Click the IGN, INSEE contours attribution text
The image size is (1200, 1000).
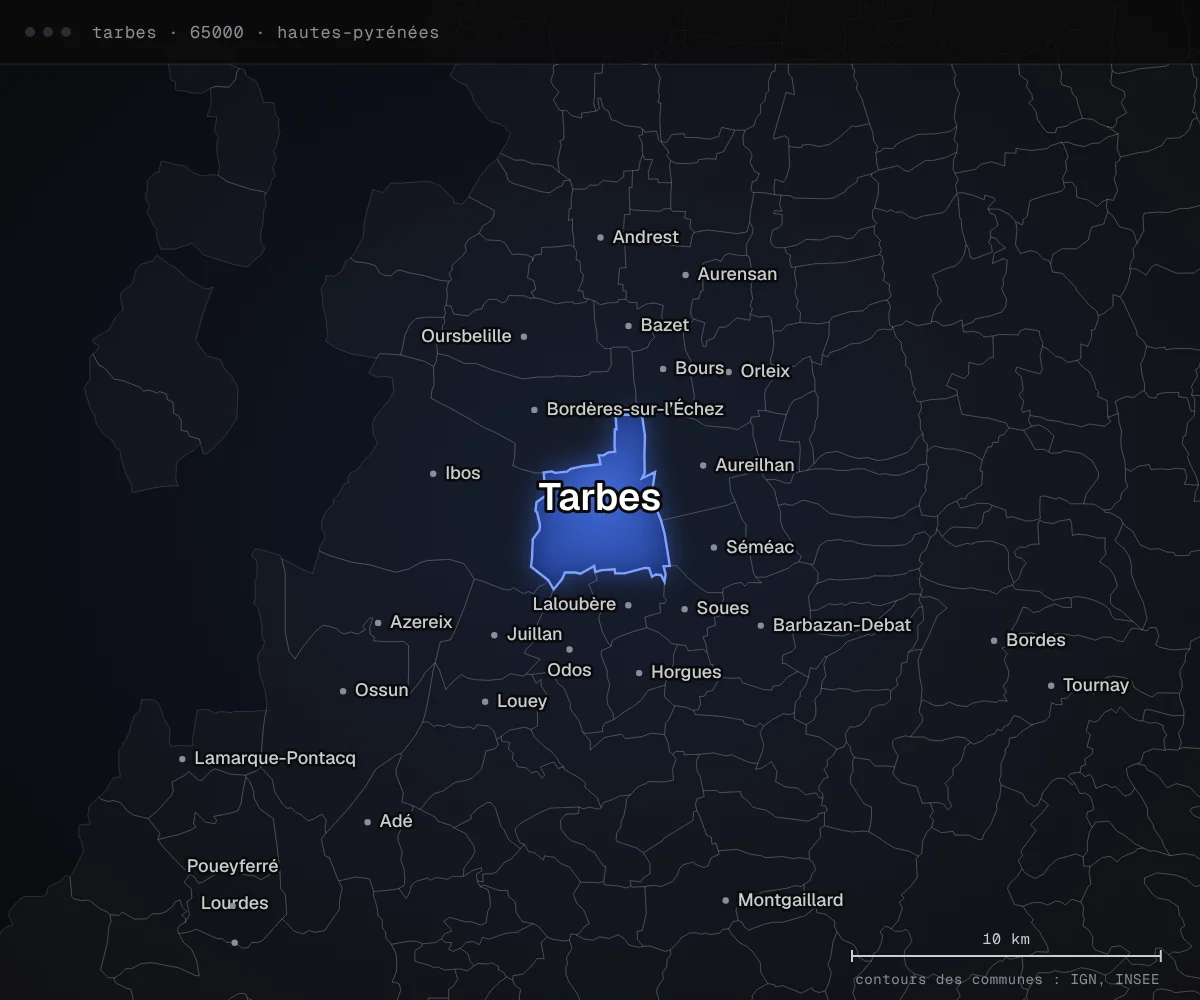(x=1007, y=979)
